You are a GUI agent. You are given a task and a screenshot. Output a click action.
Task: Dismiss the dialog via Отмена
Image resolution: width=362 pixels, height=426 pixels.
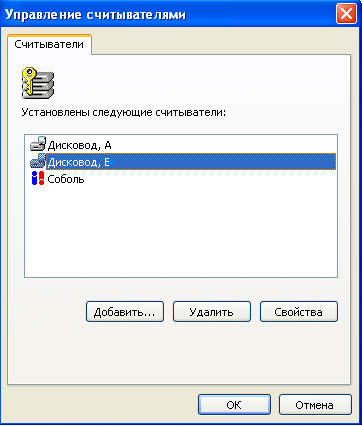coord(315,405)
